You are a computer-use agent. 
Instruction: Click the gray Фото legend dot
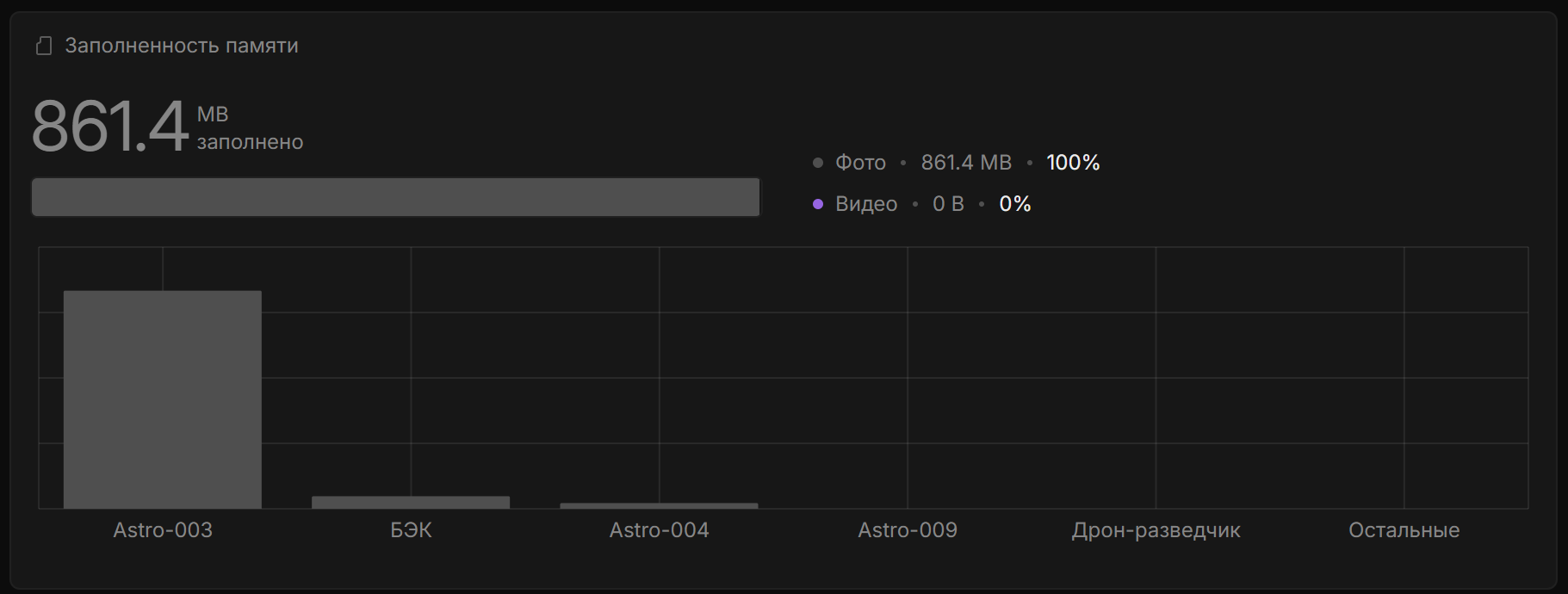[818, 163]
